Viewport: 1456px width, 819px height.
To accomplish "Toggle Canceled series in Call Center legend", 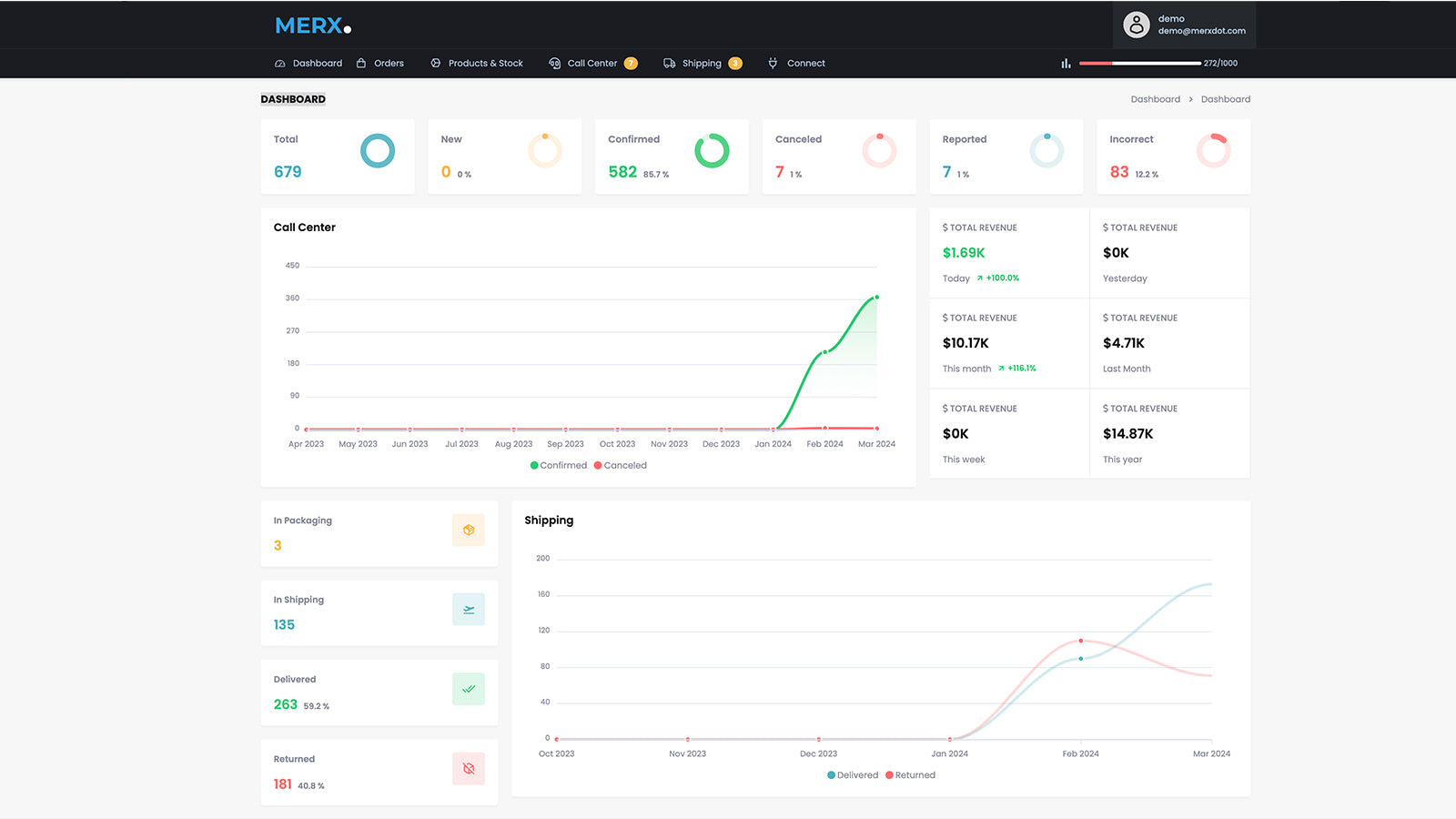I will [621, 465].
